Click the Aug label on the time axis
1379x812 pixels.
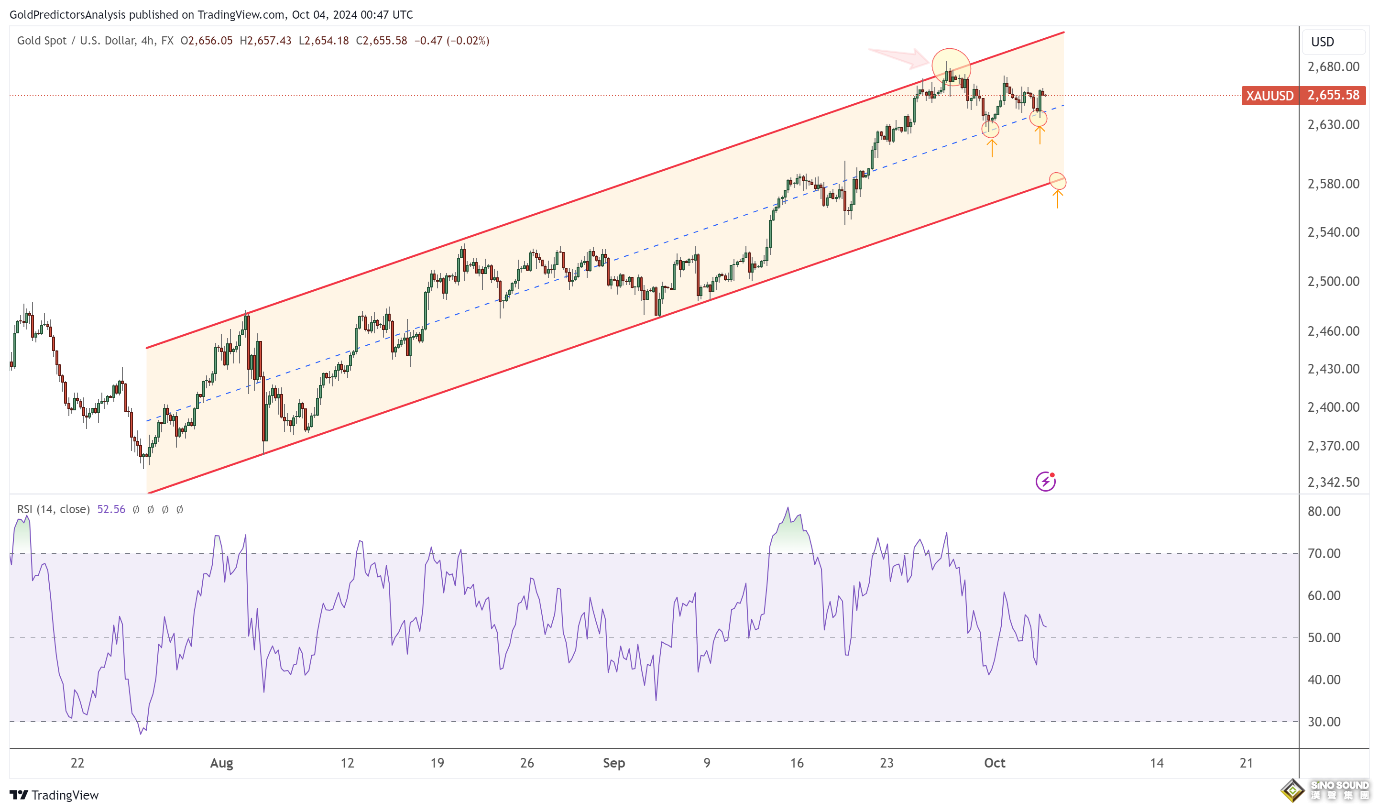[222, 763]
